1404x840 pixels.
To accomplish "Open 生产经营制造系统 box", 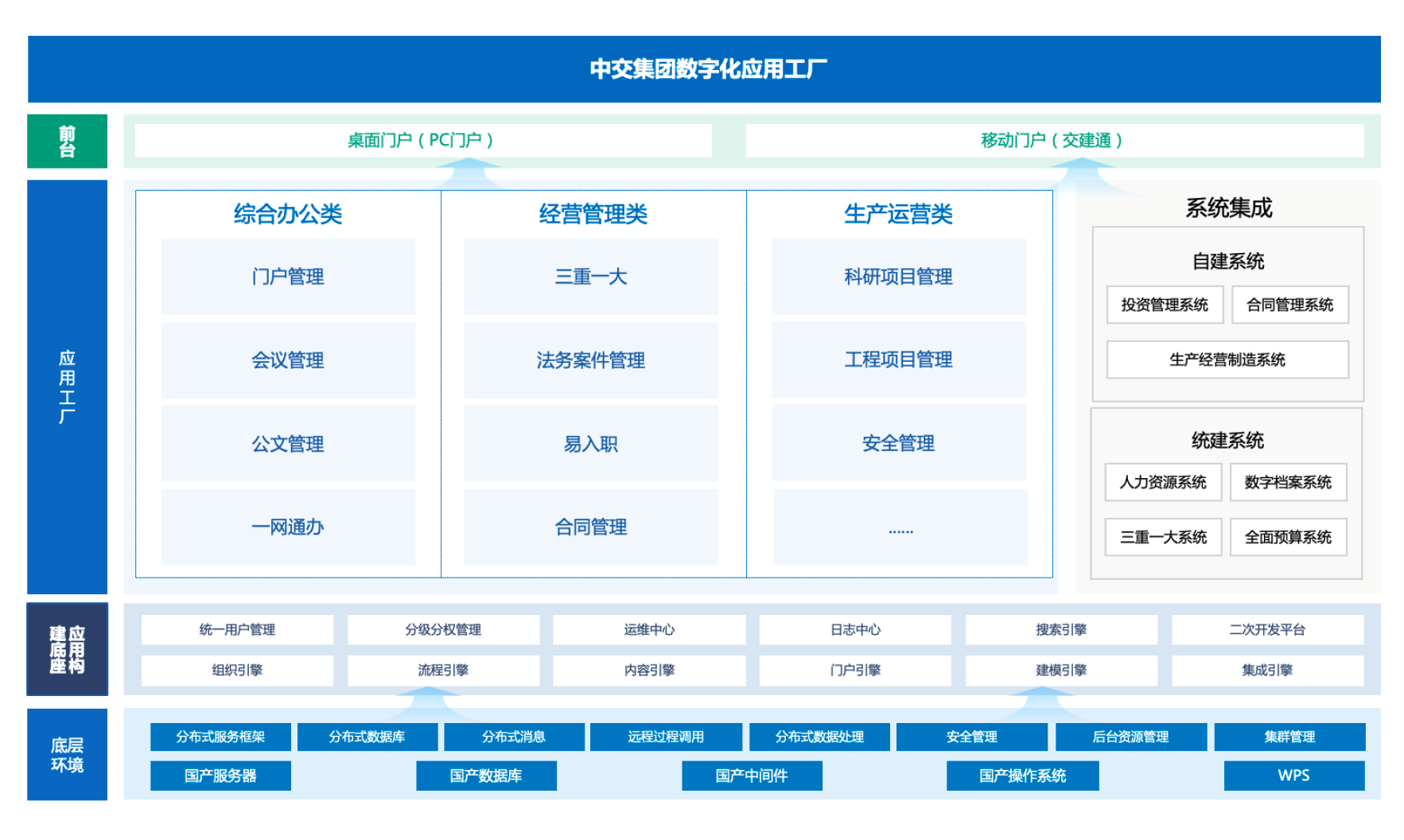I will click(1227, 360).
